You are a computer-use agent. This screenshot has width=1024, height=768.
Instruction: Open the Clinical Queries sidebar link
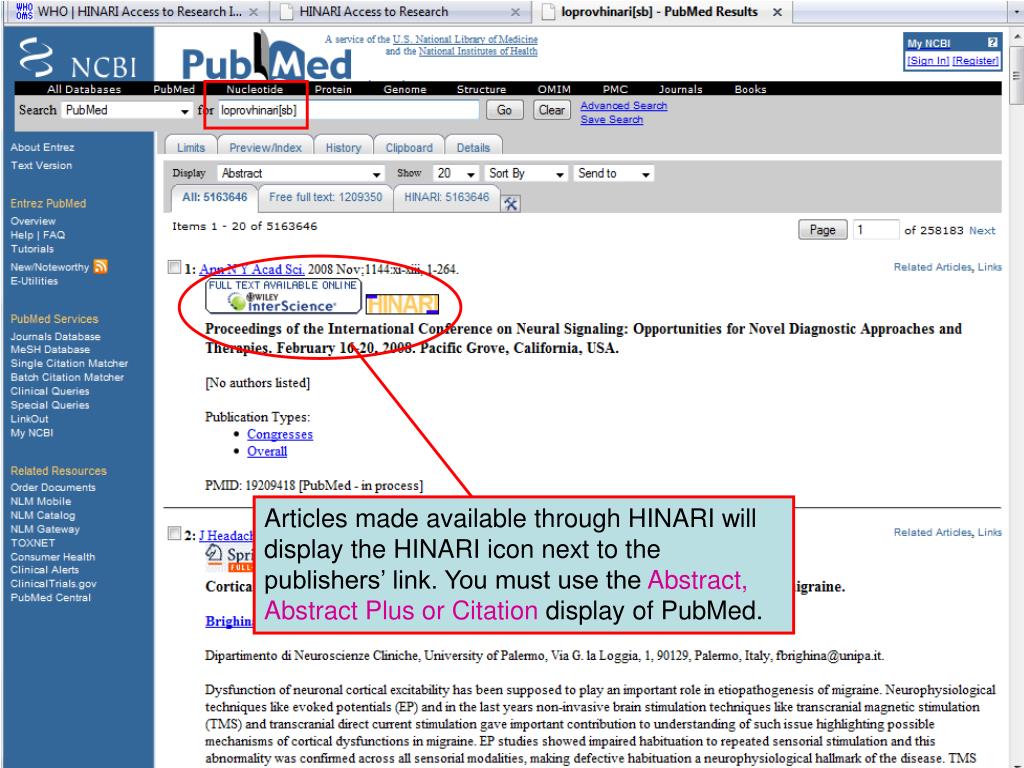(x=50, y=391)
